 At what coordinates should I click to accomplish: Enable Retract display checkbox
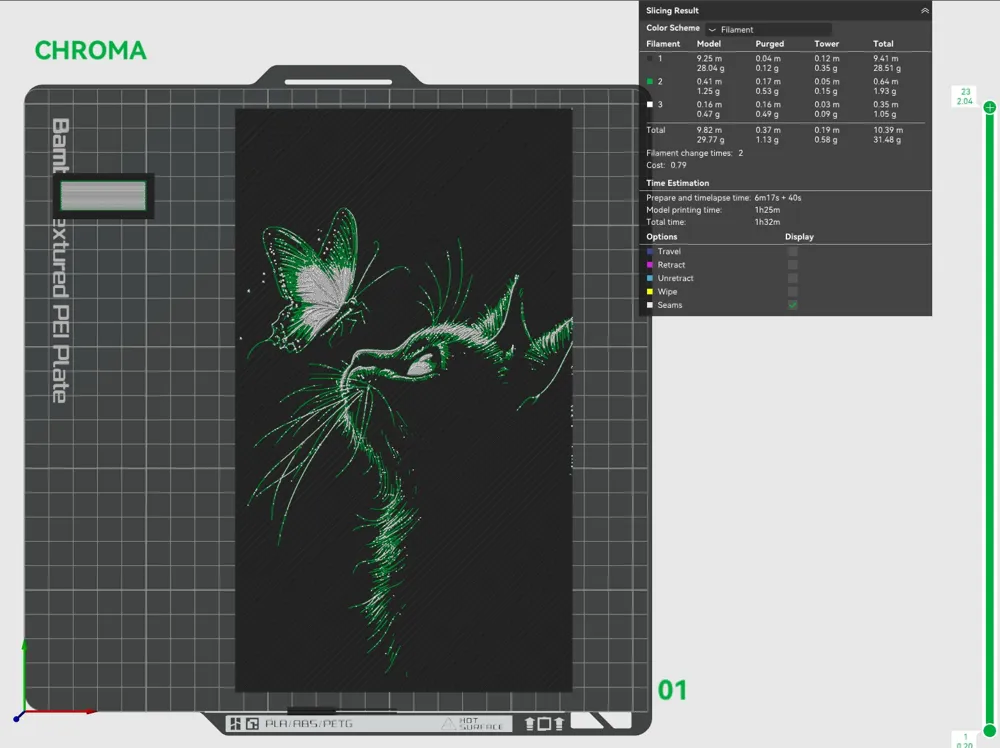pos(793,265)
